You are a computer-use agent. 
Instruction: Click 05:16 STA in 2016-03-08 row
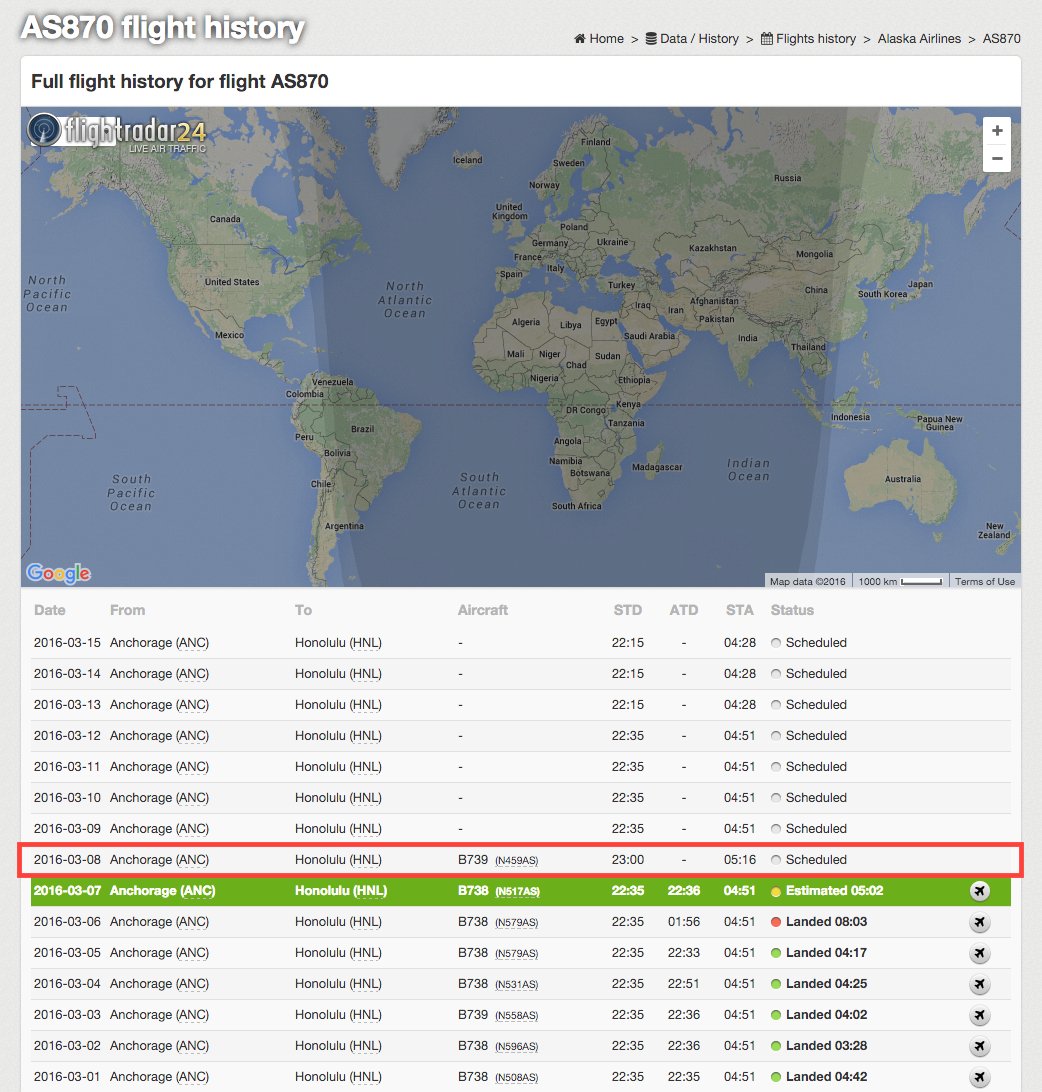coord(740,860)
